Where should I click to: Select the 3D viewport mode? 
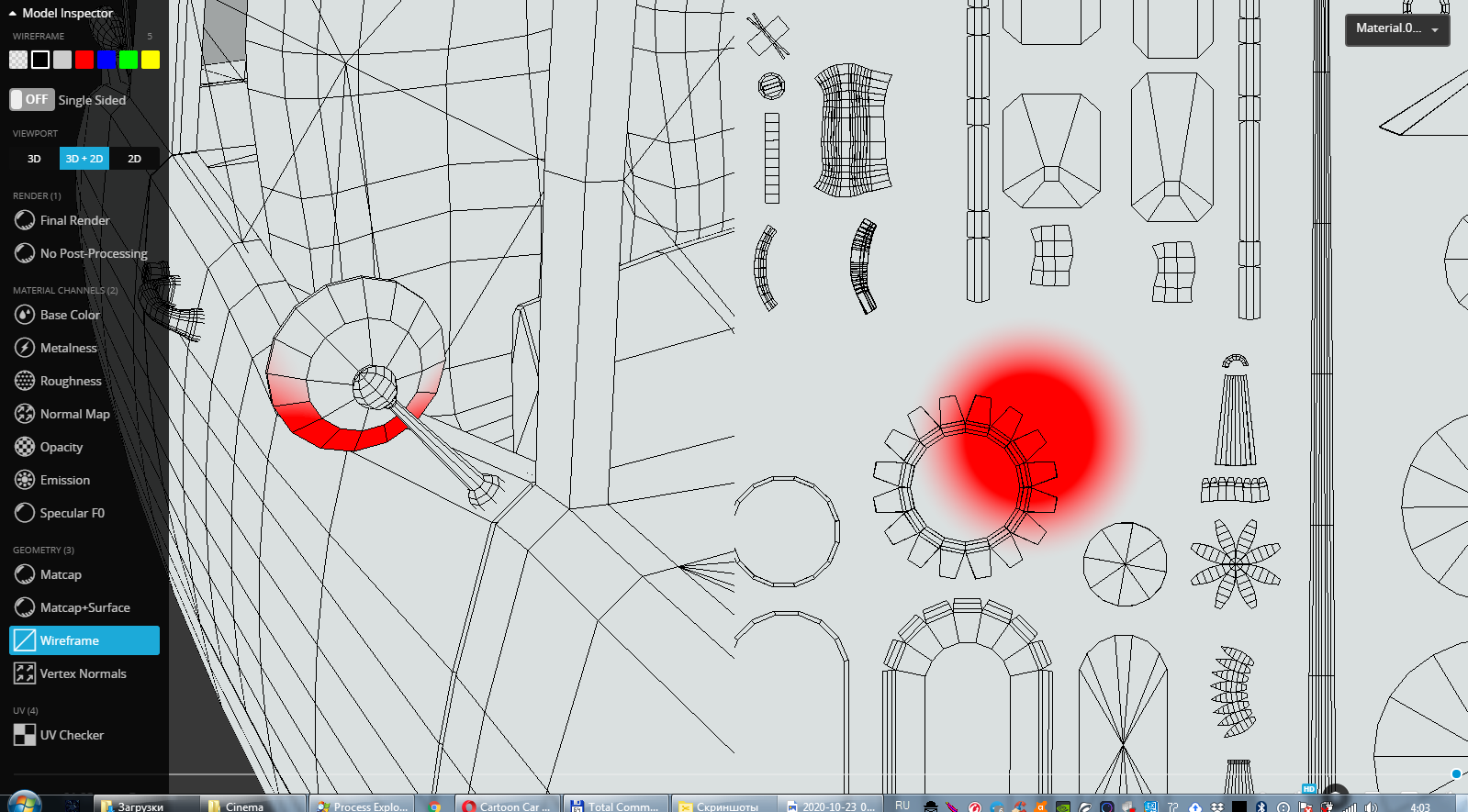click(34, 159)
